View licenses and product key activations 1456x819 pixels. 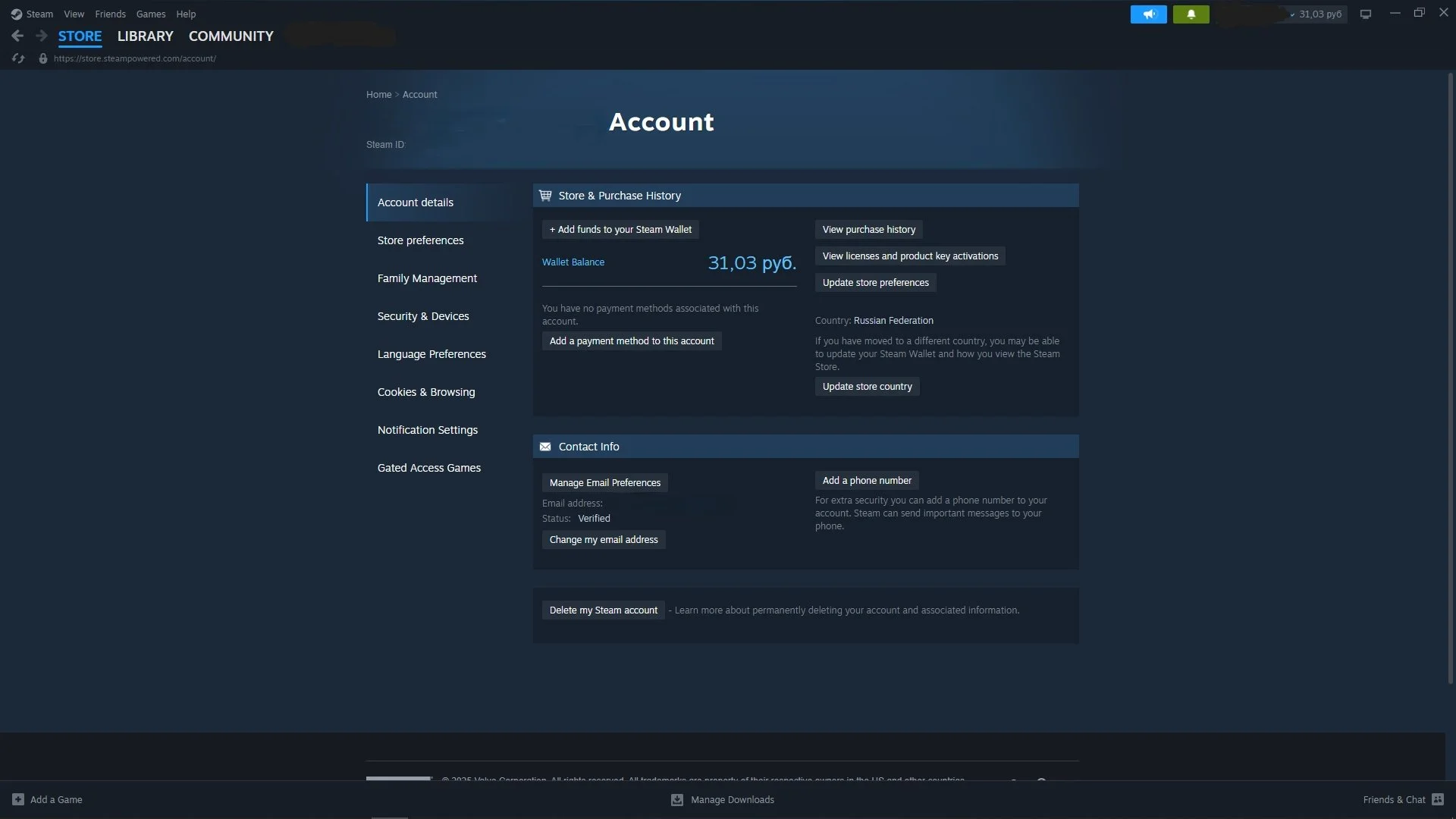coord(910,256)
